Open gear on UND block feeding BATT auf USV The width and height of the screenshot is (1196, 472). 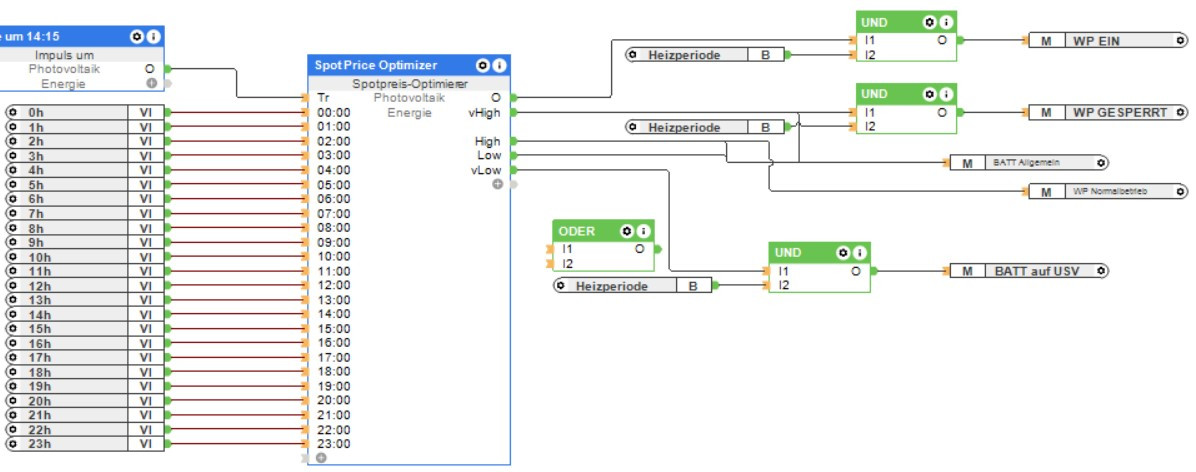[843, 252]
